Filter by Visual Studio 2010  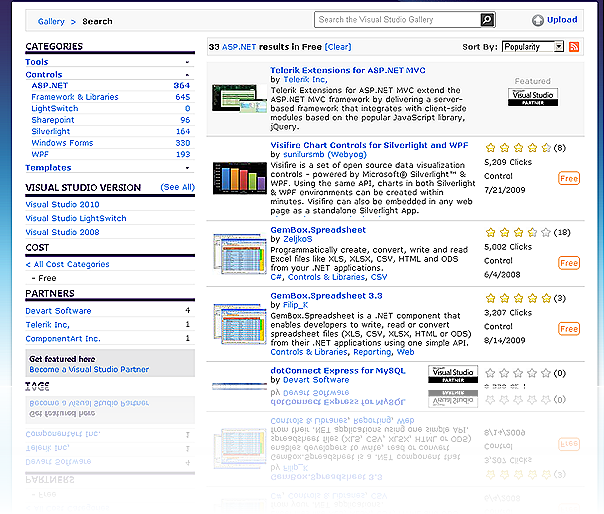62,205
